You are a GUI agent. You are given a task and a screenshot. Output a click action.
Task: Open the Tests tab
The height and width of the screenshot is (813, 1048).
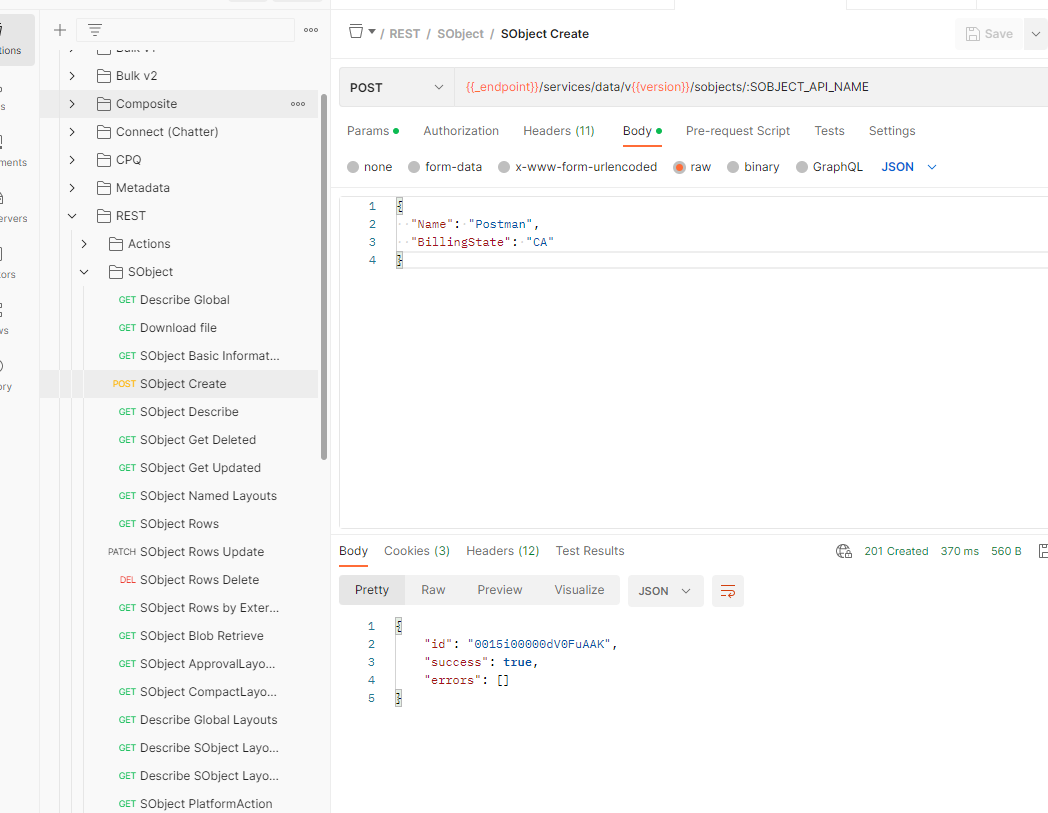pos(829,131)
